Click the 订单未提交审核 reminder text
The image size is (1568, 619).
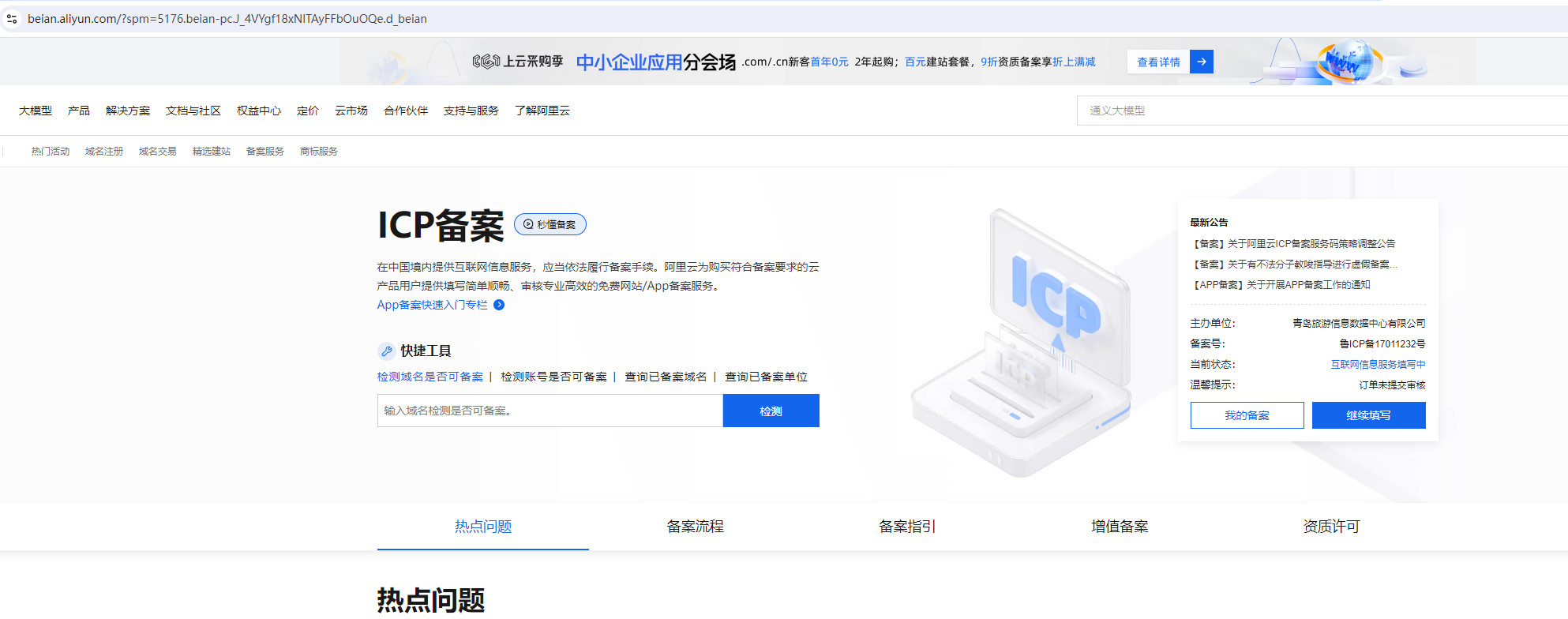tap(1392, 385)
